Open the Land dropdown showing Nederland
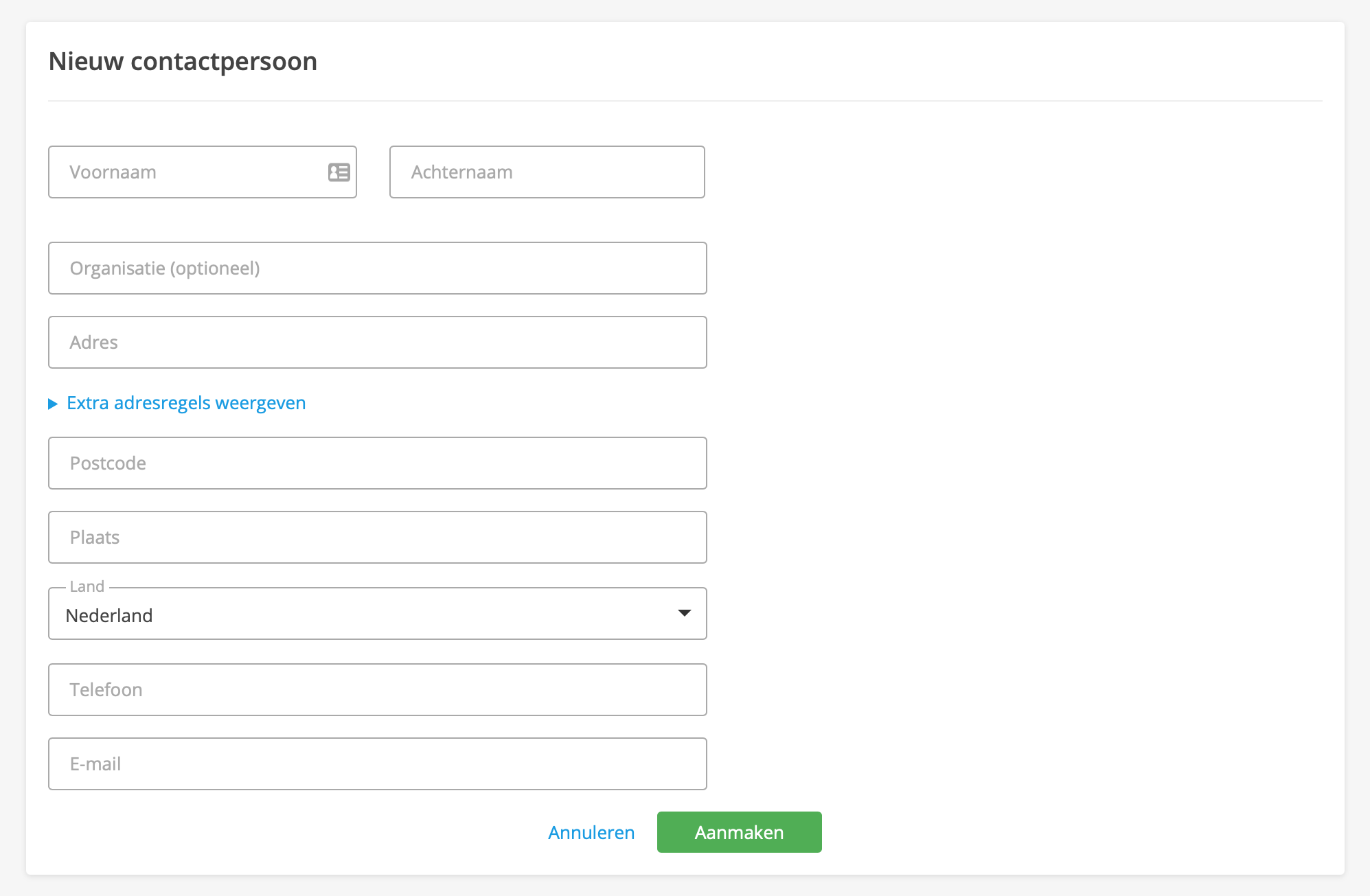This screenshot has width=1370, height=896. [378, 614]
